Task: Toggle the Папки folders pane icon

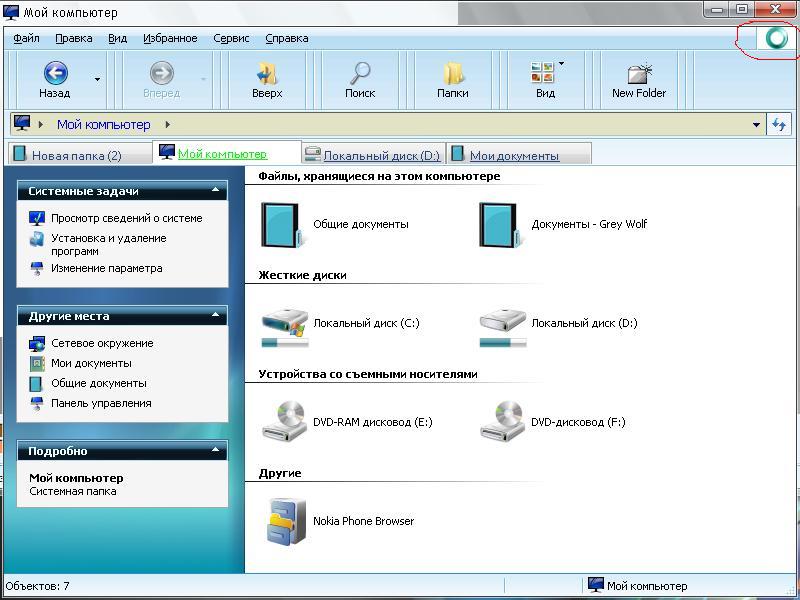Action: 453,72
